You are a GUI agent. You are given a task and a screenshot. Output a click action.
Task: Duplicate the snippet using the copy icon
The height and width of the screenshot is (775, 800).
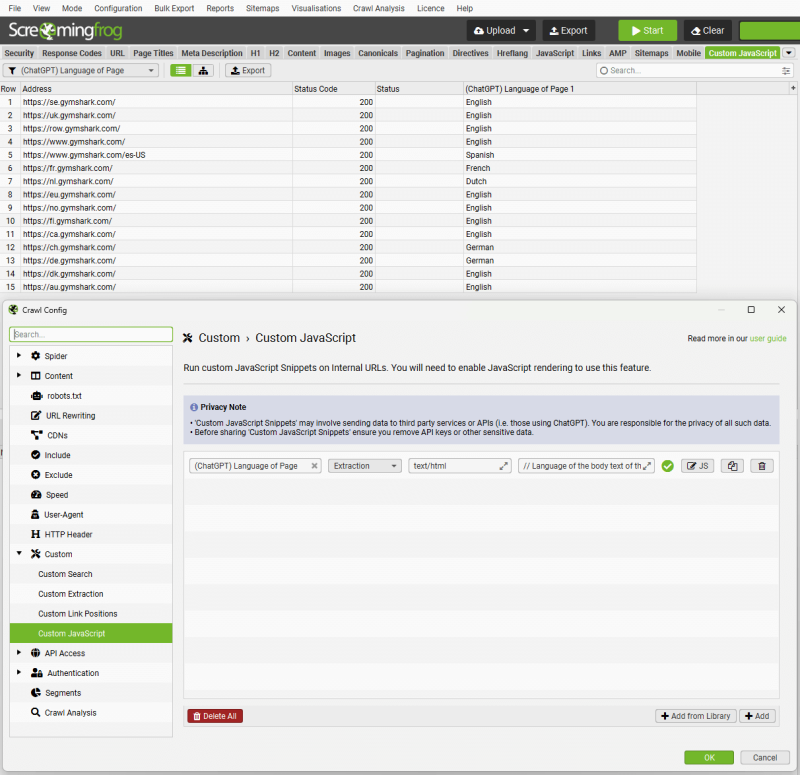click(734, 465)
